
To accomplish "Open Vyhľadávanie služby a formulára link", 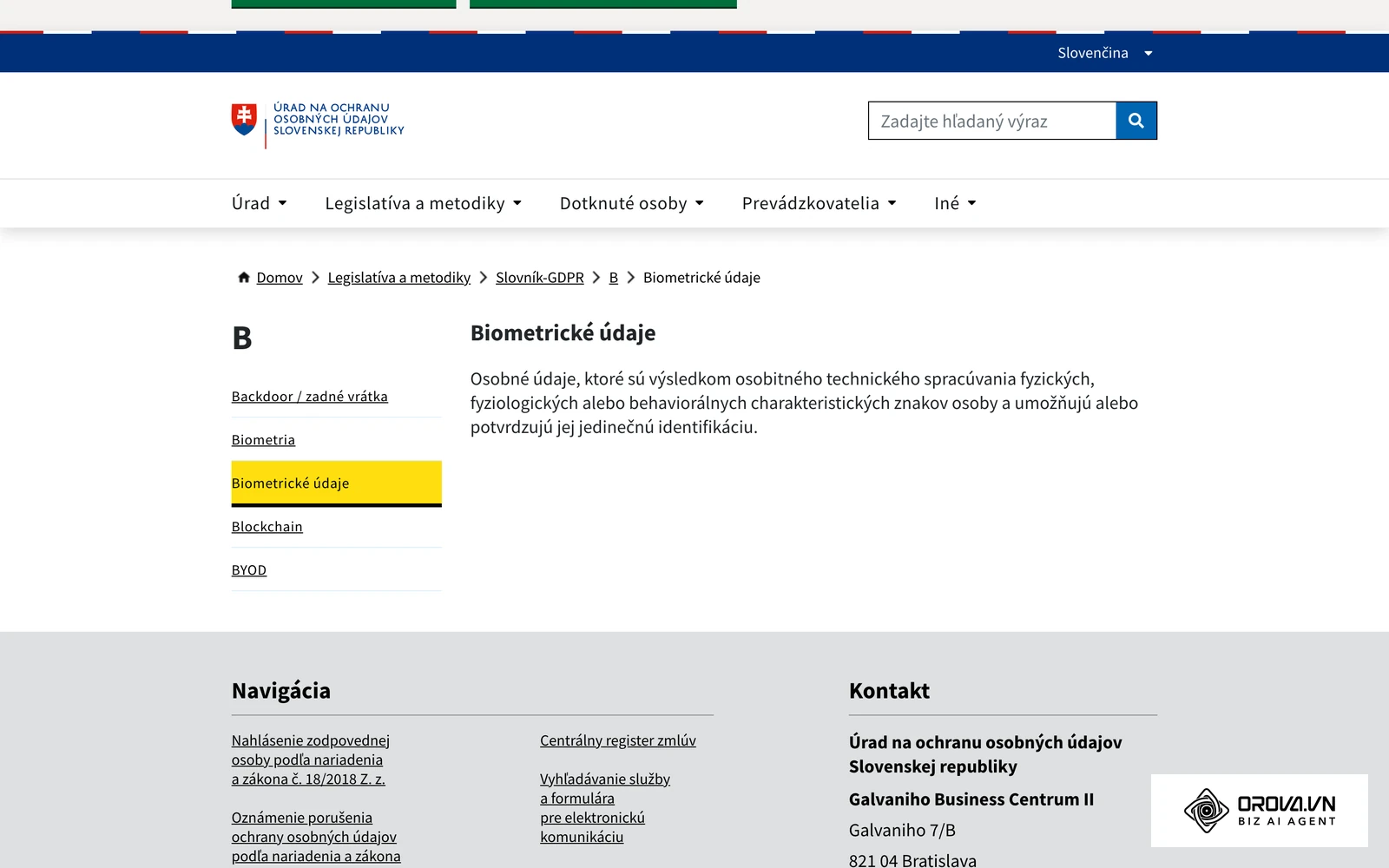I will click(x=605, y=808).
